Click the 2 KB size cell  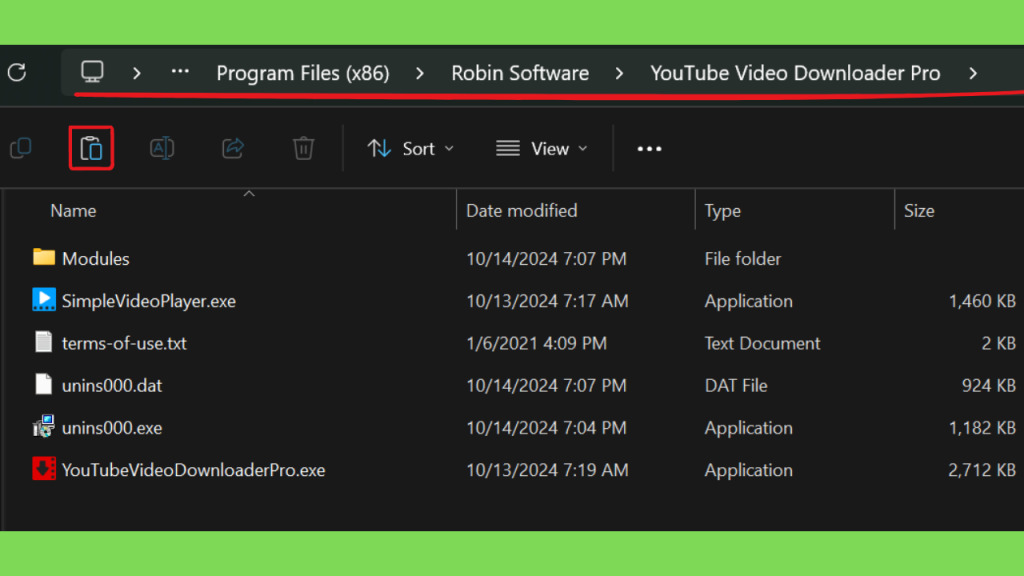[x=999, y=344]
